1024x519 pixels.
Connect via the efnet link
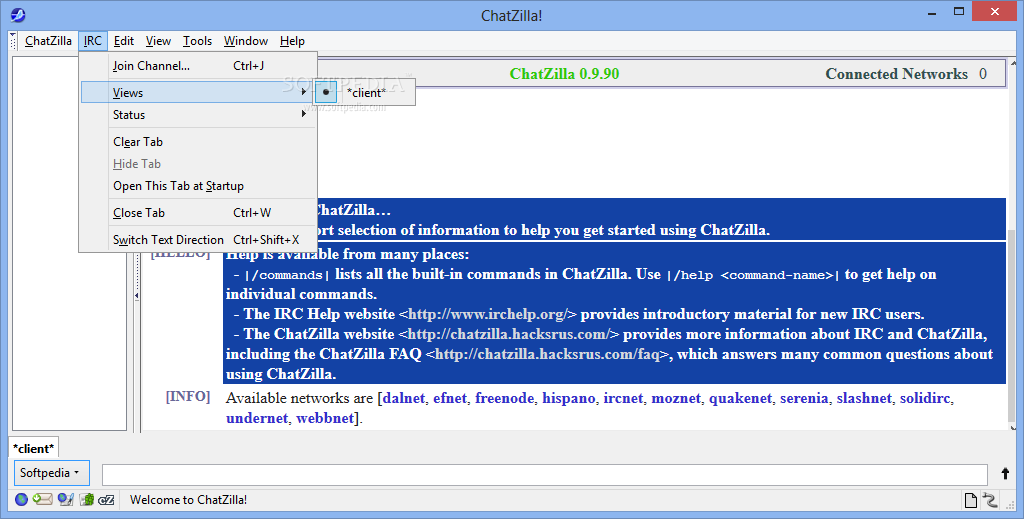[450, 398]
